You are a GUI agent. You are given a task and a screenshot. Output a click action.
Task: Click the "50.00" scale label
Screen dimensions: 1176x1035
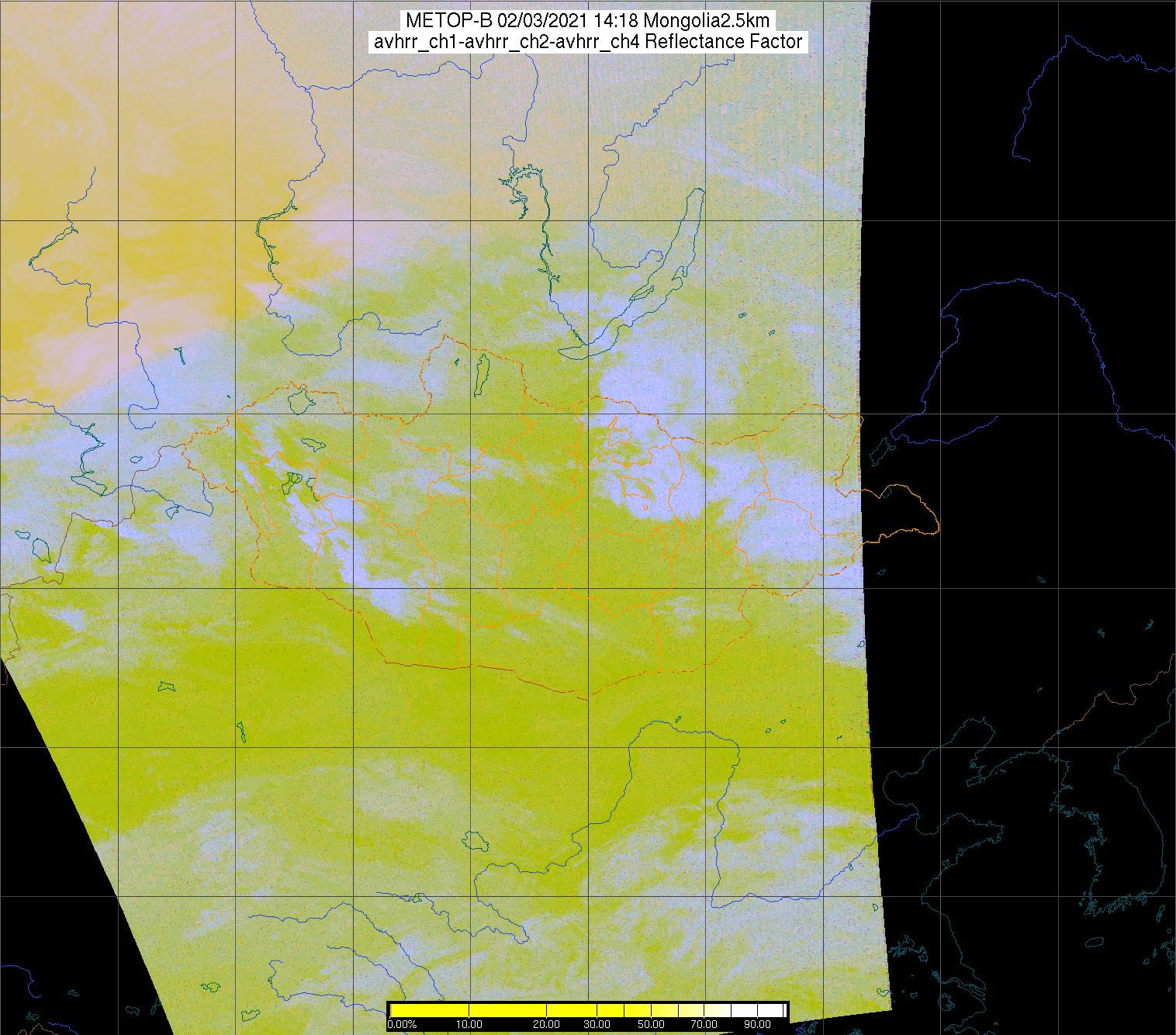coord(651,1024)
